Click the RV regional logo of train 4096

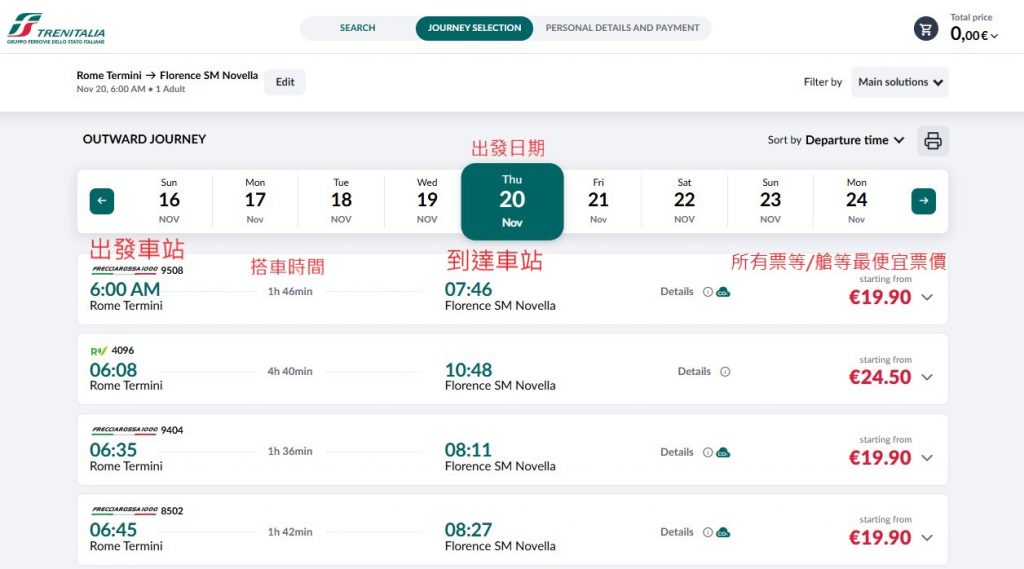pos(99,351)
